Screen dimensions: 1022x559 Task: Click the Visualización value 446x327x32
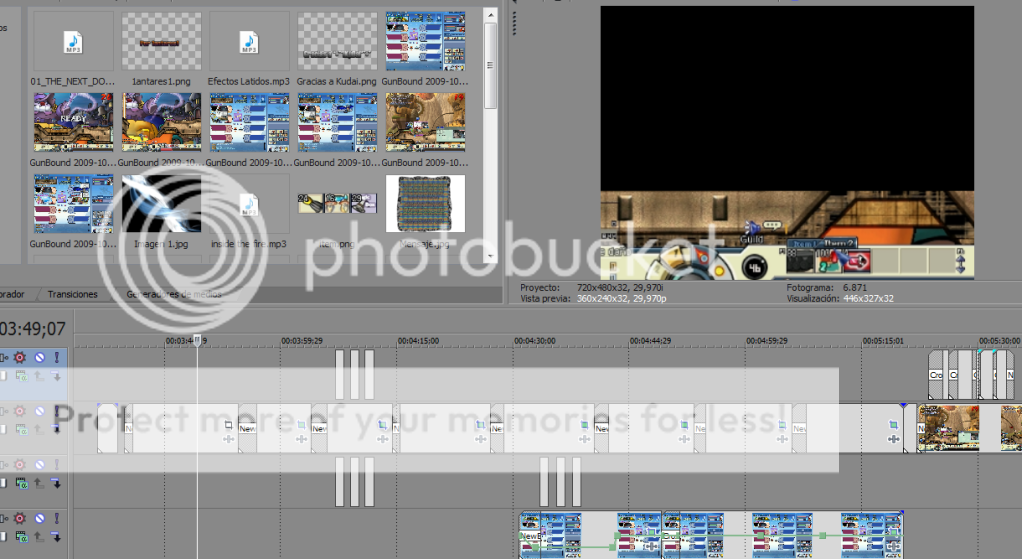coord(868,298)
